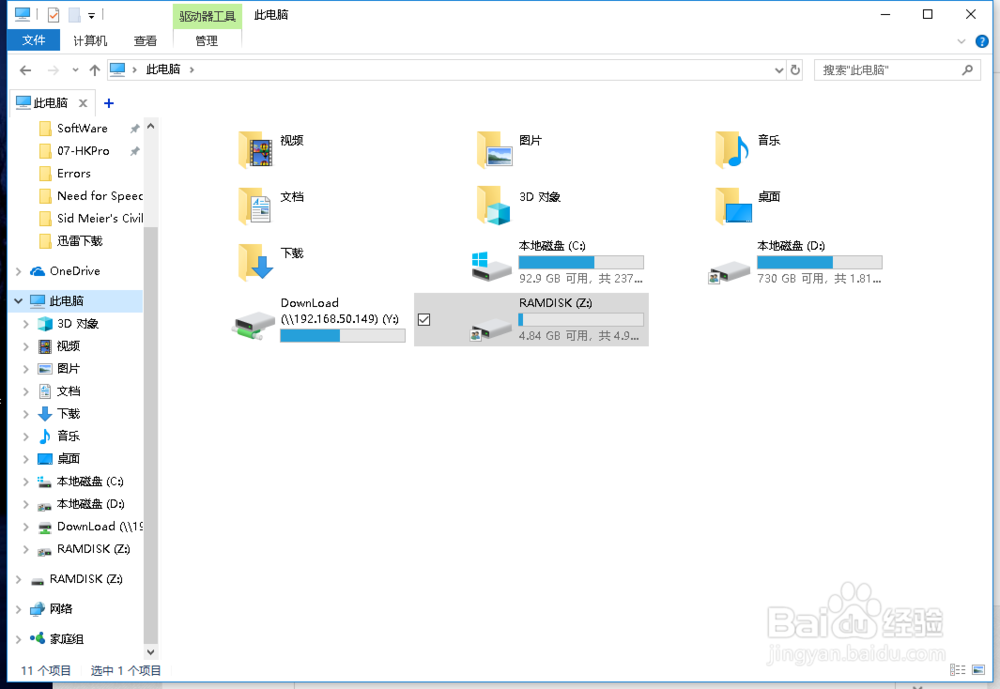Open the 下载 folder icon in main pane
Image resolution: width=1000 pixels, height=689 pixels.
(x=256, y=262)
